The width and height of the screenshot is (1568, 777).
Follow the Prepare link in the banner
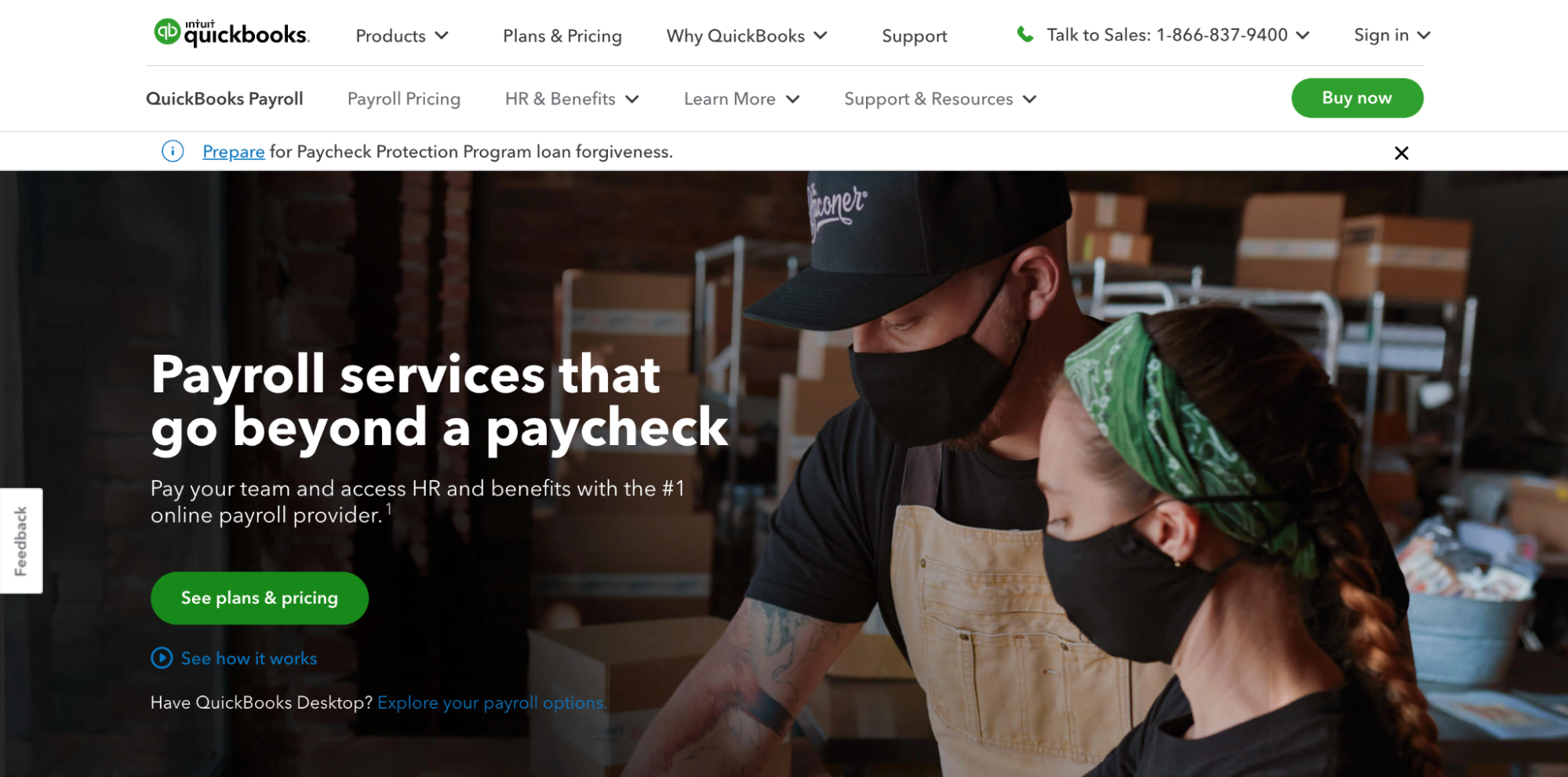tap(234, 151)
